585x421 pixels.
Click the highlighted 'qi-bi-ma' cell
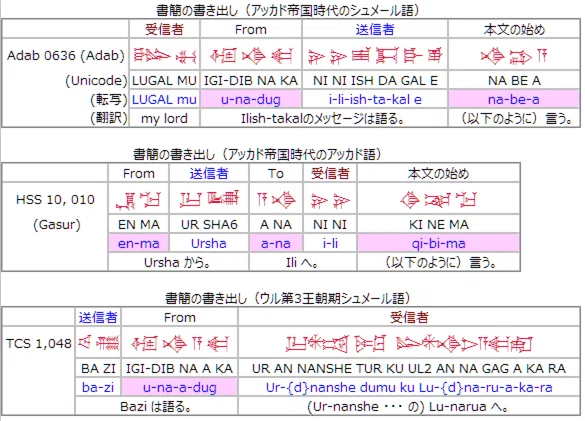(438, 243)
